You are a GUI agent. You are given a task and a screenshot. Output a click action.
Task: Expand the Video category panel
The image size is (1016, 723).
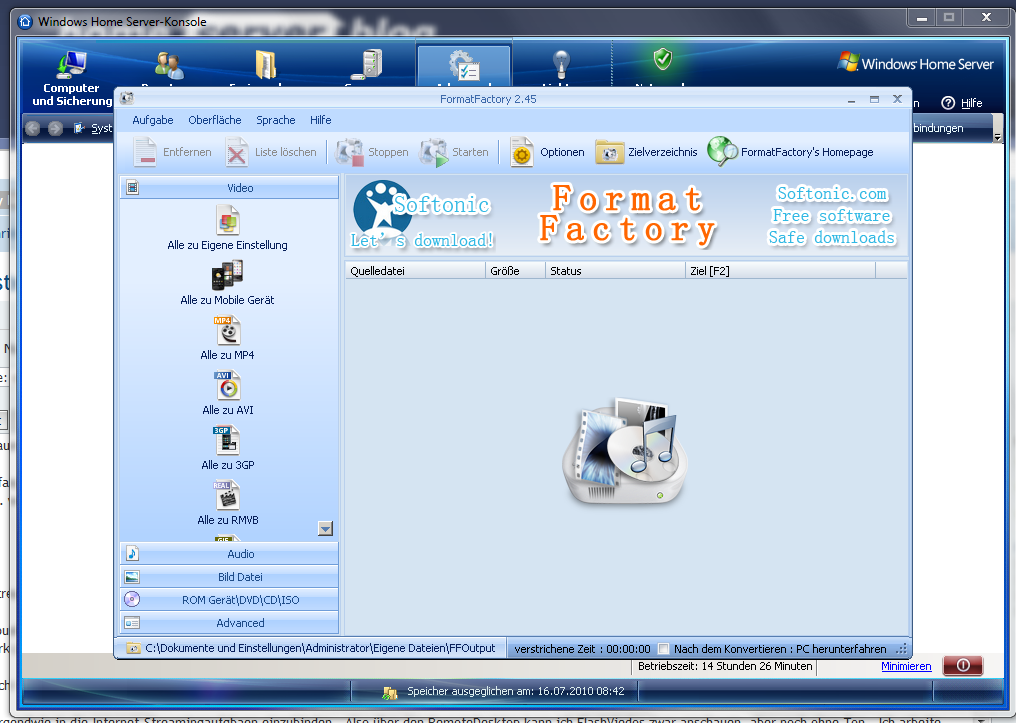pos(229,188)
